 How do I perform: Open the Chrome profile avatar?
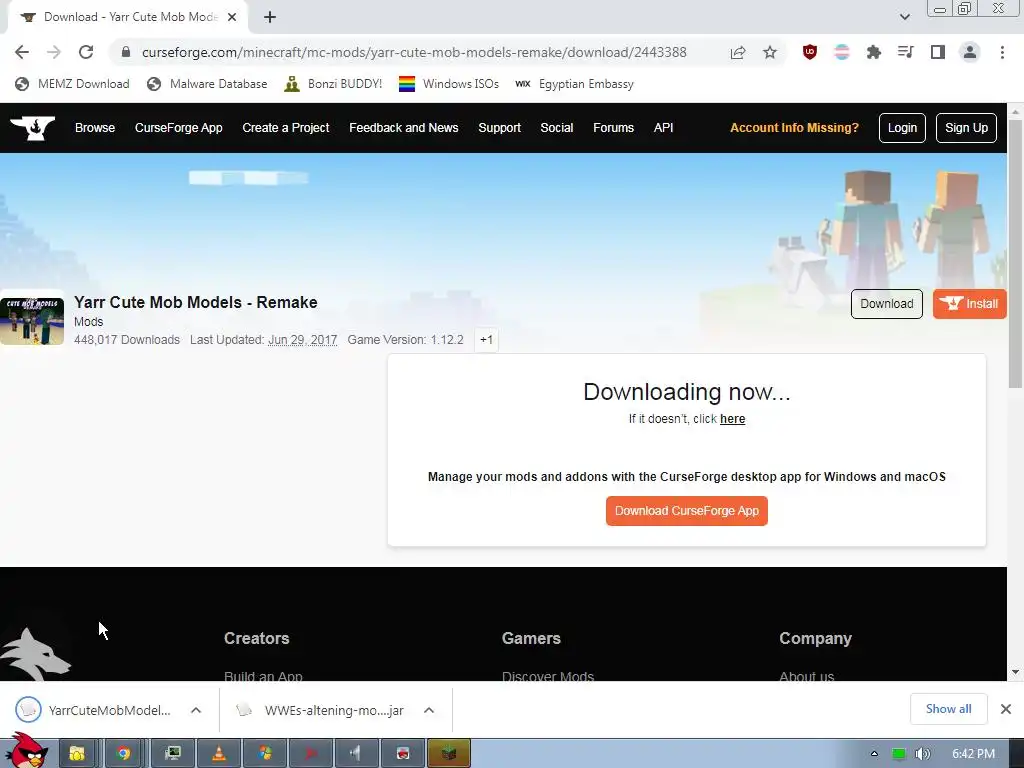[x=970, y=52]
